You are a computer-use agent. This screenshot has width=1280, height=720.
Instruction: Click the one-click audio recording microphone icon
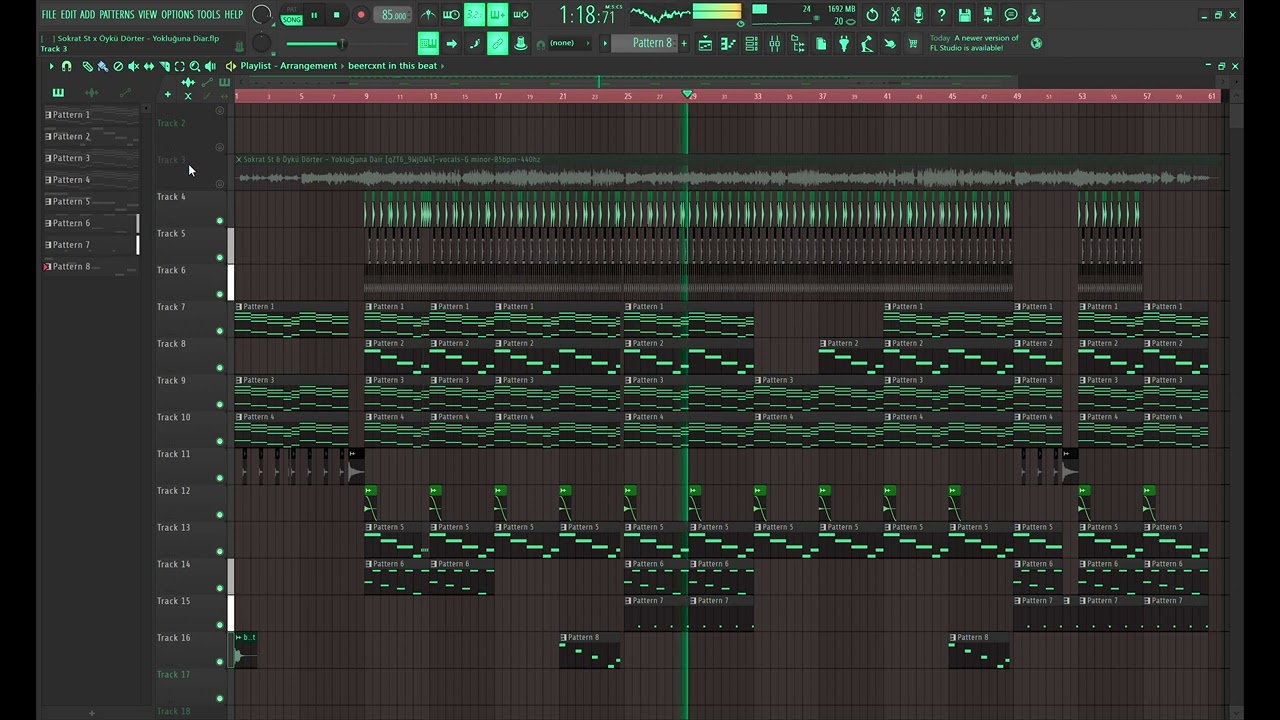point(918,15)
